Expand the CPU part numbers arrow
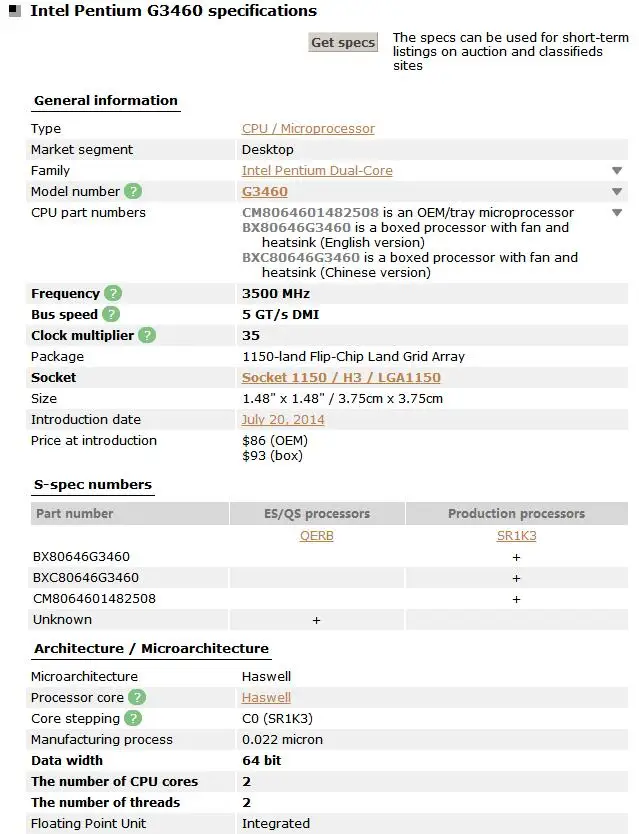The image size is (639, 834). tap(617, 213)
